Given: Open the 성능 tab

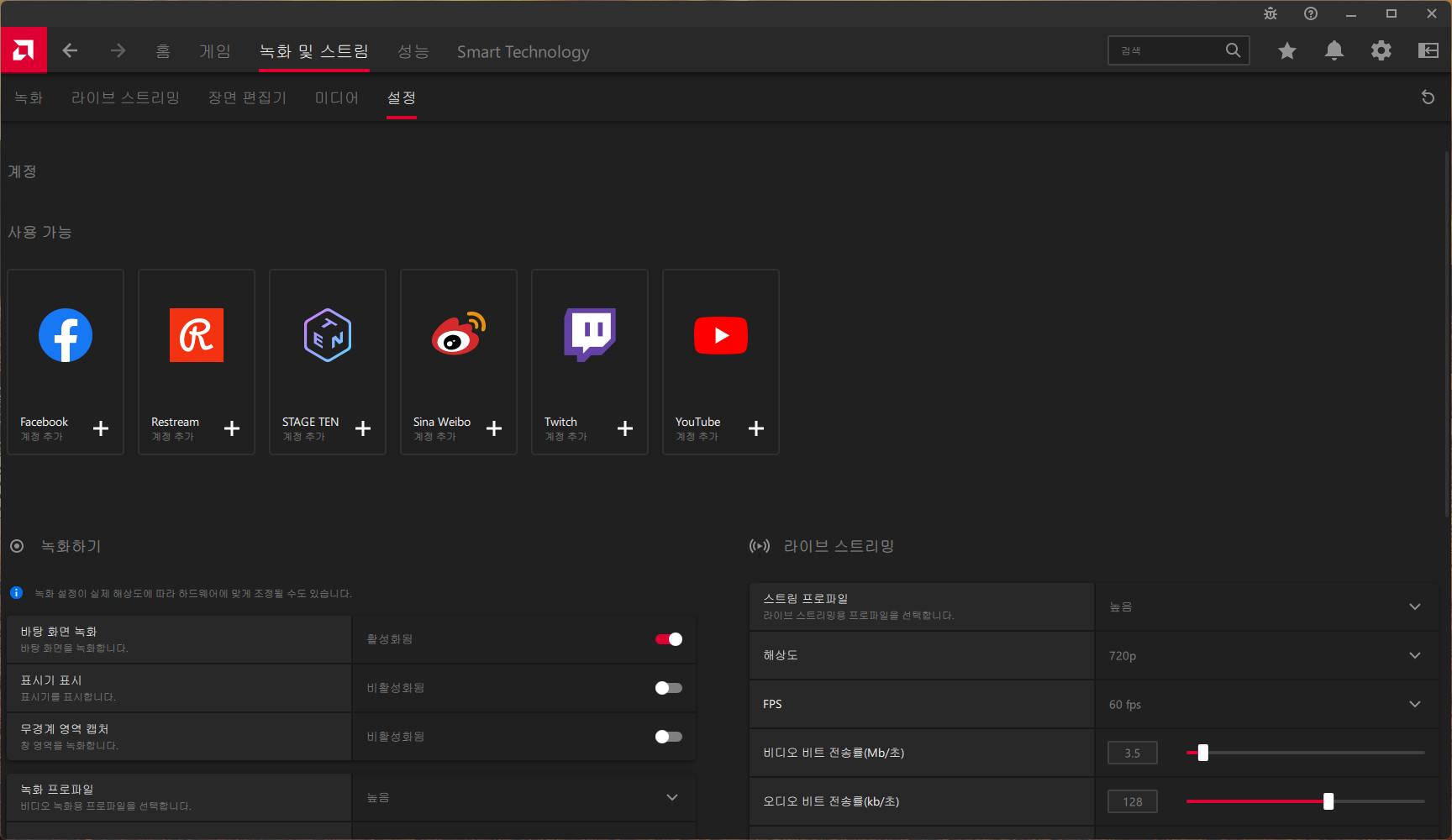Looking at the screenshot, I should click(x=413, y=51).
